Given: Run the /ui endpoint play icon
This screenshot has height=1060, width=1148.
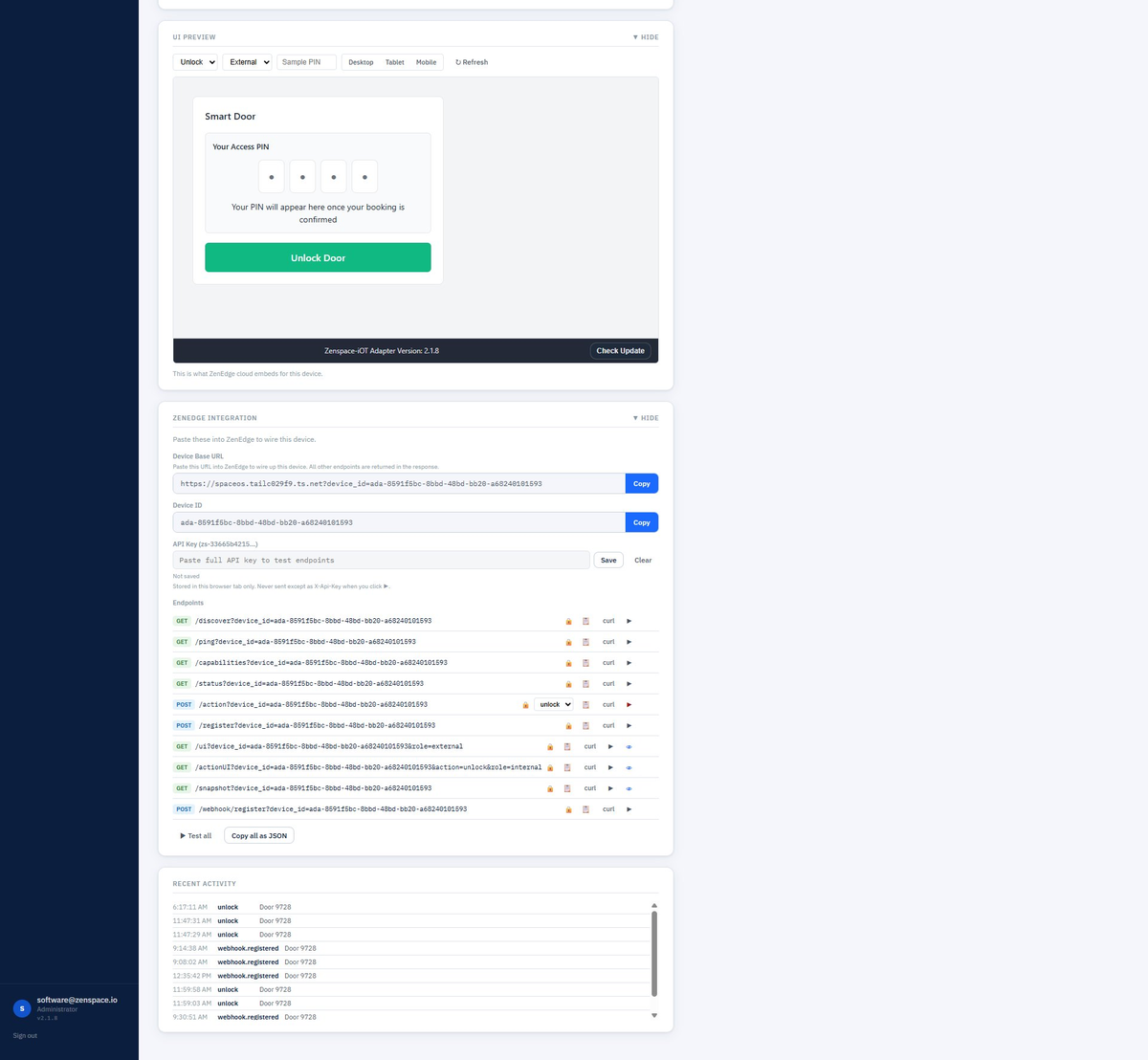Looking at the screenshot, I should [x=610, y=746].
